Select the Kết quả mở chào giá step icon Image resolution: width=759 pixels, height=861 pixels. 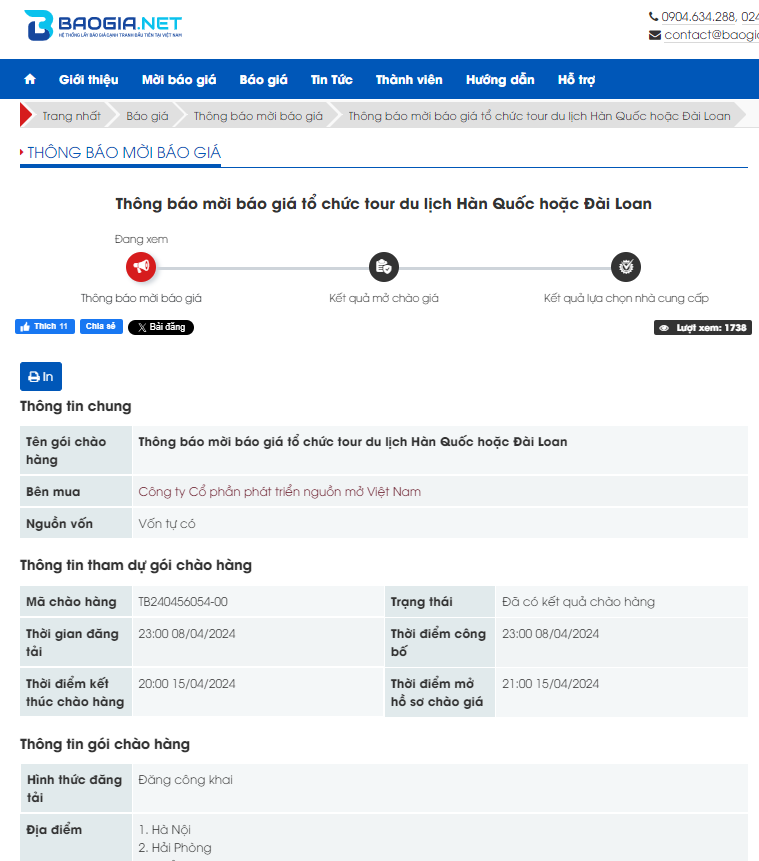tap(384, 267)
